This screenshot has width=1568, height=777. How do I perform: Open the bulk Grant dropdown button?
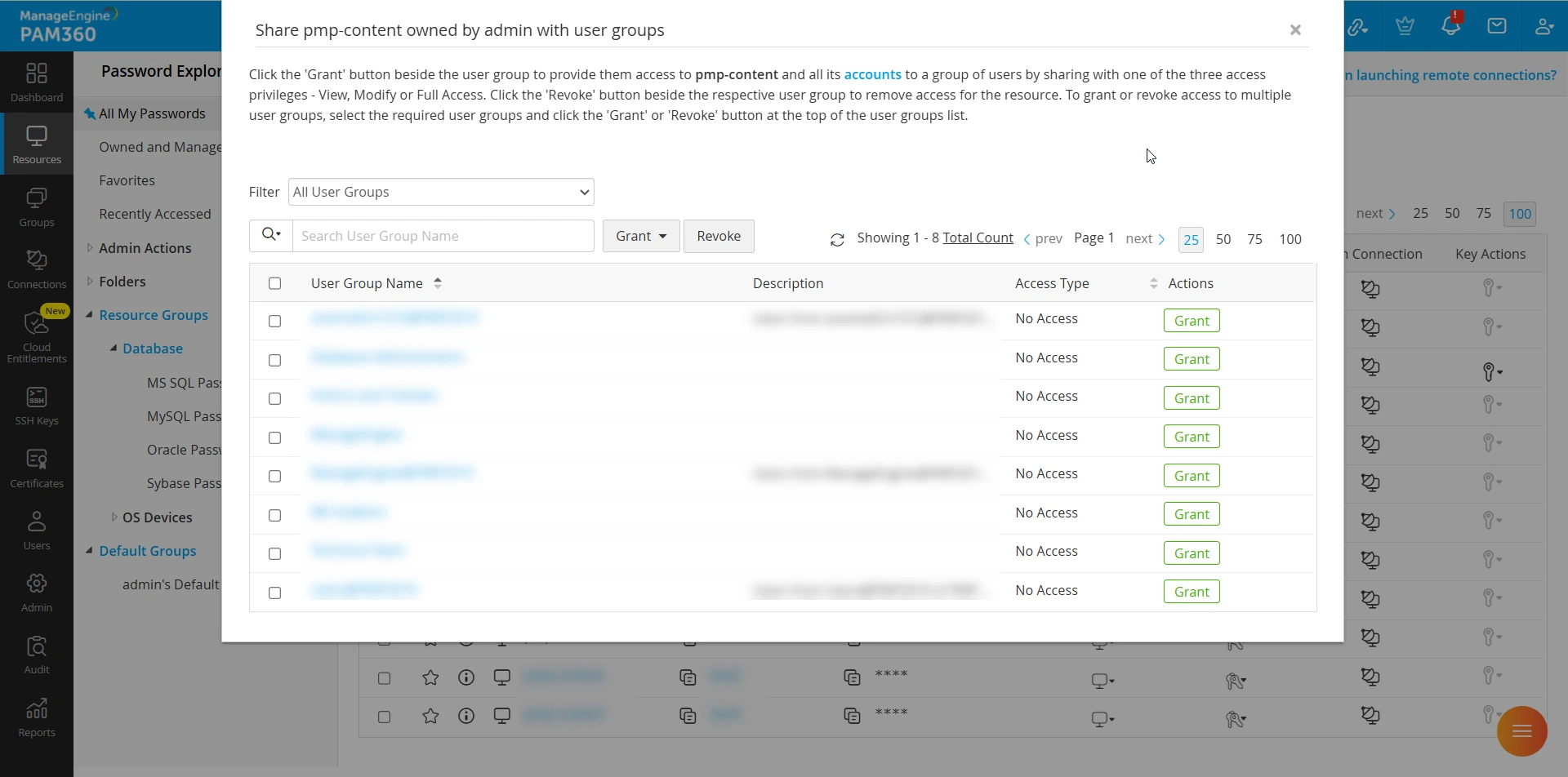pos(641,236)
